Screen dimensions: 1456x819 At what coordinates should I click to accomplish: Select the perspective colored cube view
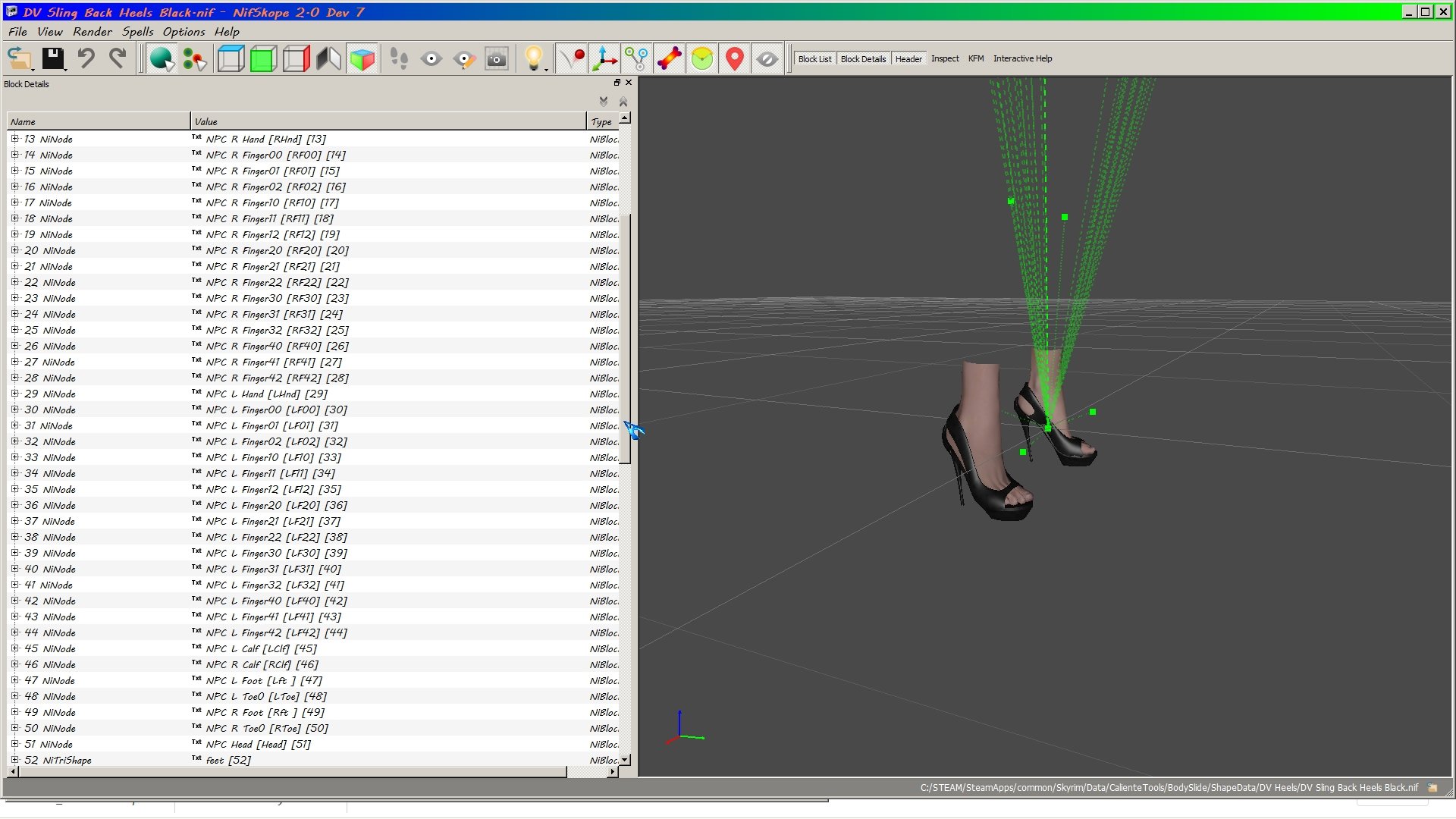point(362,58)
